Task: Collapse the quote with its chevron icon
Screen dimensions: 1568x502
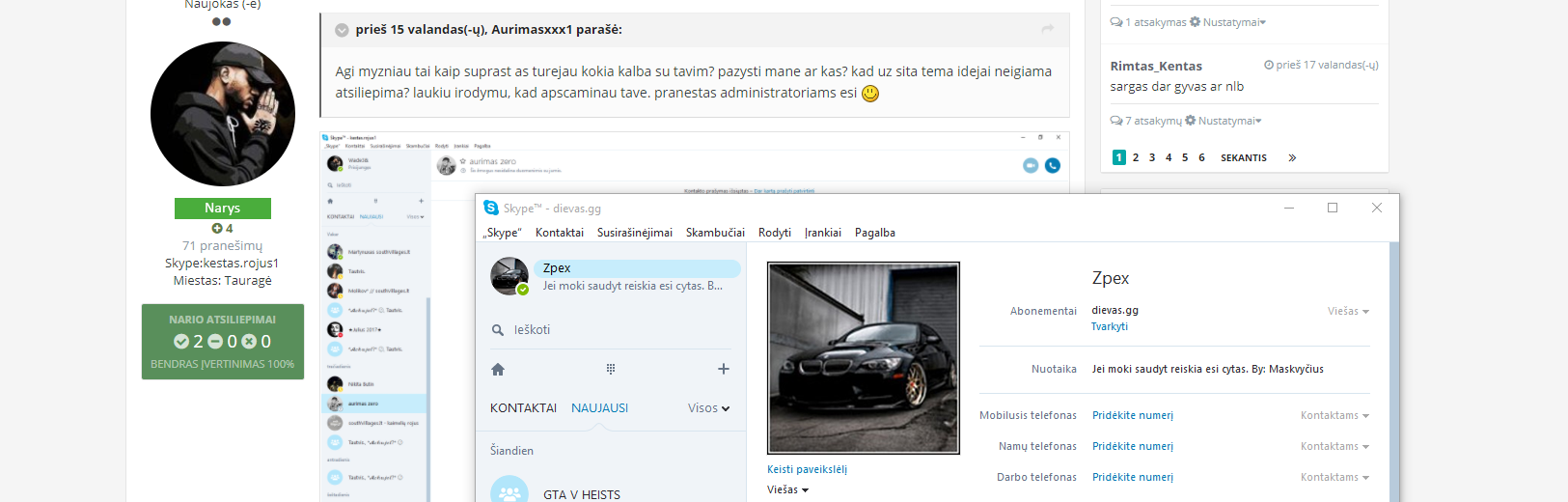Action: (342, 30)
